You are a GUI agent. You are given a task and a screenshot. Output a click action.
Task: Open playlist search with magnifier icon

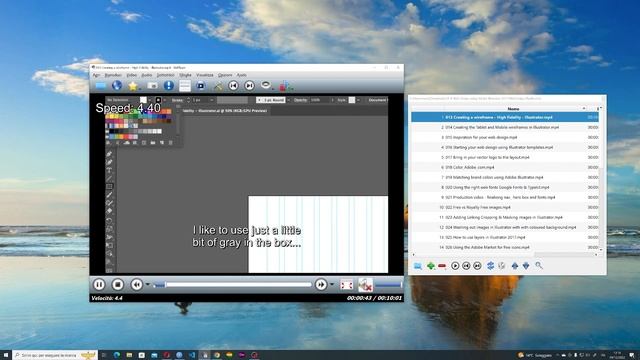pyautogui.click(x=539, y=266)
